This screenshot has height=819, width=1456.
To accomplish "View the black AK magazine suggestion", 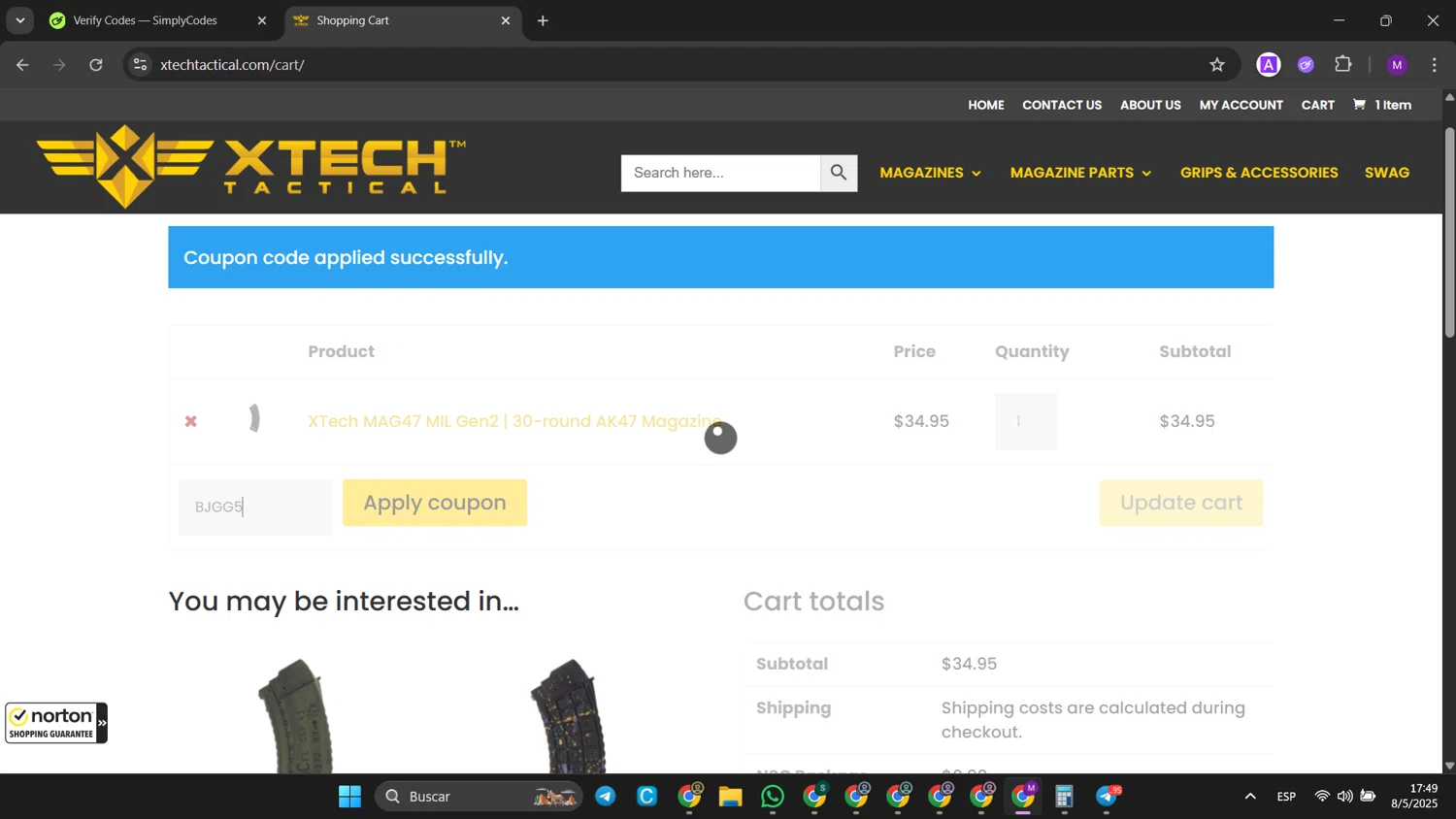I will [568, 716].
